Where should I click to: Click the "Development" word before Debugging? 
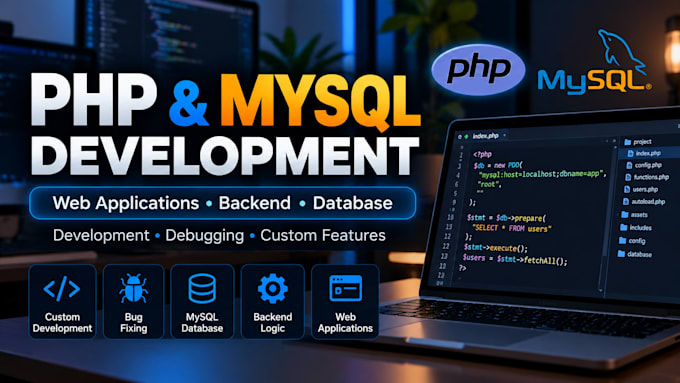pos(101,236)
